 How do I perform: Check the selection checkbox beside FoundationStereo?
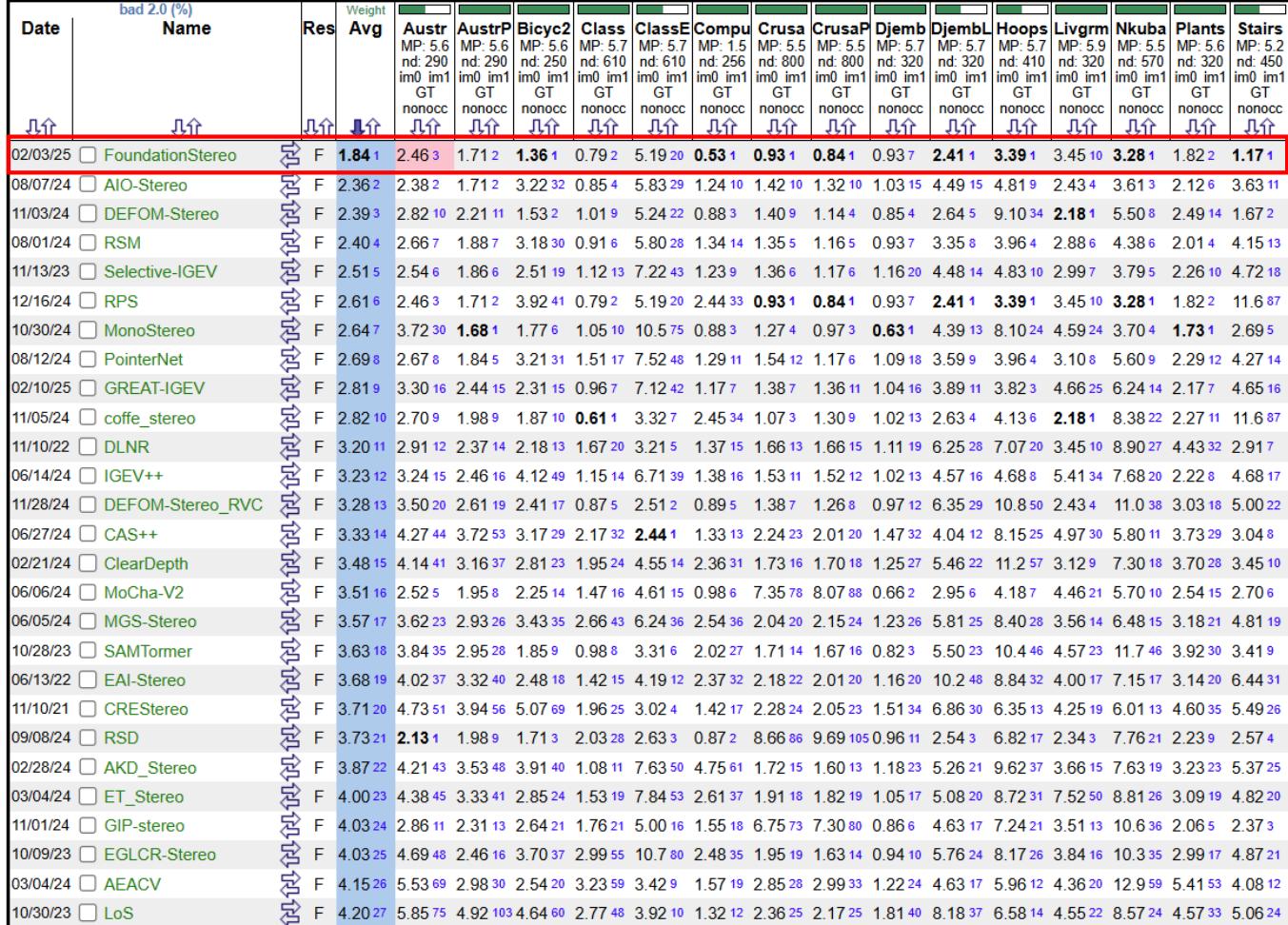(86, 153)
